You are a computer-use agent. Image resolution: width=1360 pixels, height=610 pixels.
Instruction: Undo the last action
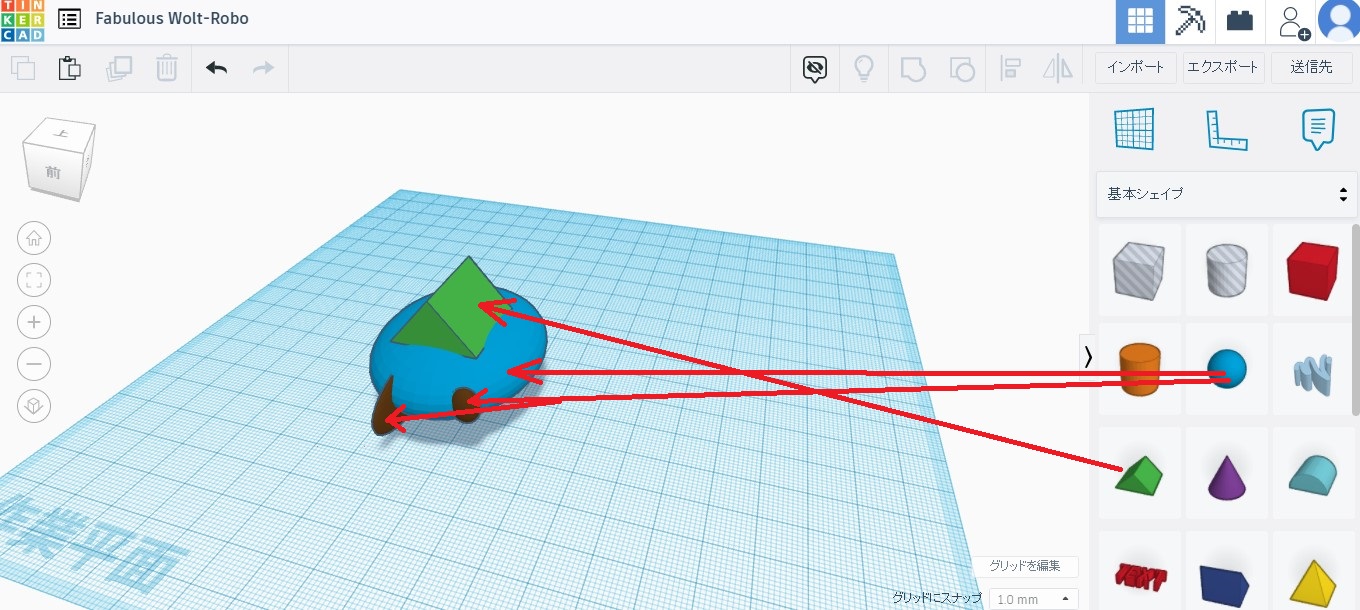point(217,68)
